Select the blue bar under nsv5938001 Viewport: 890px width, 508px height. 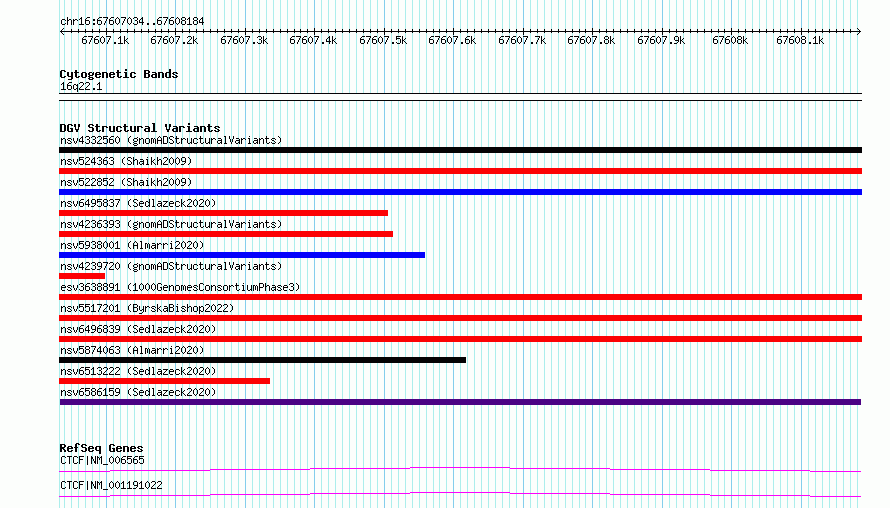pyautogui.click(x=242, y=255)
